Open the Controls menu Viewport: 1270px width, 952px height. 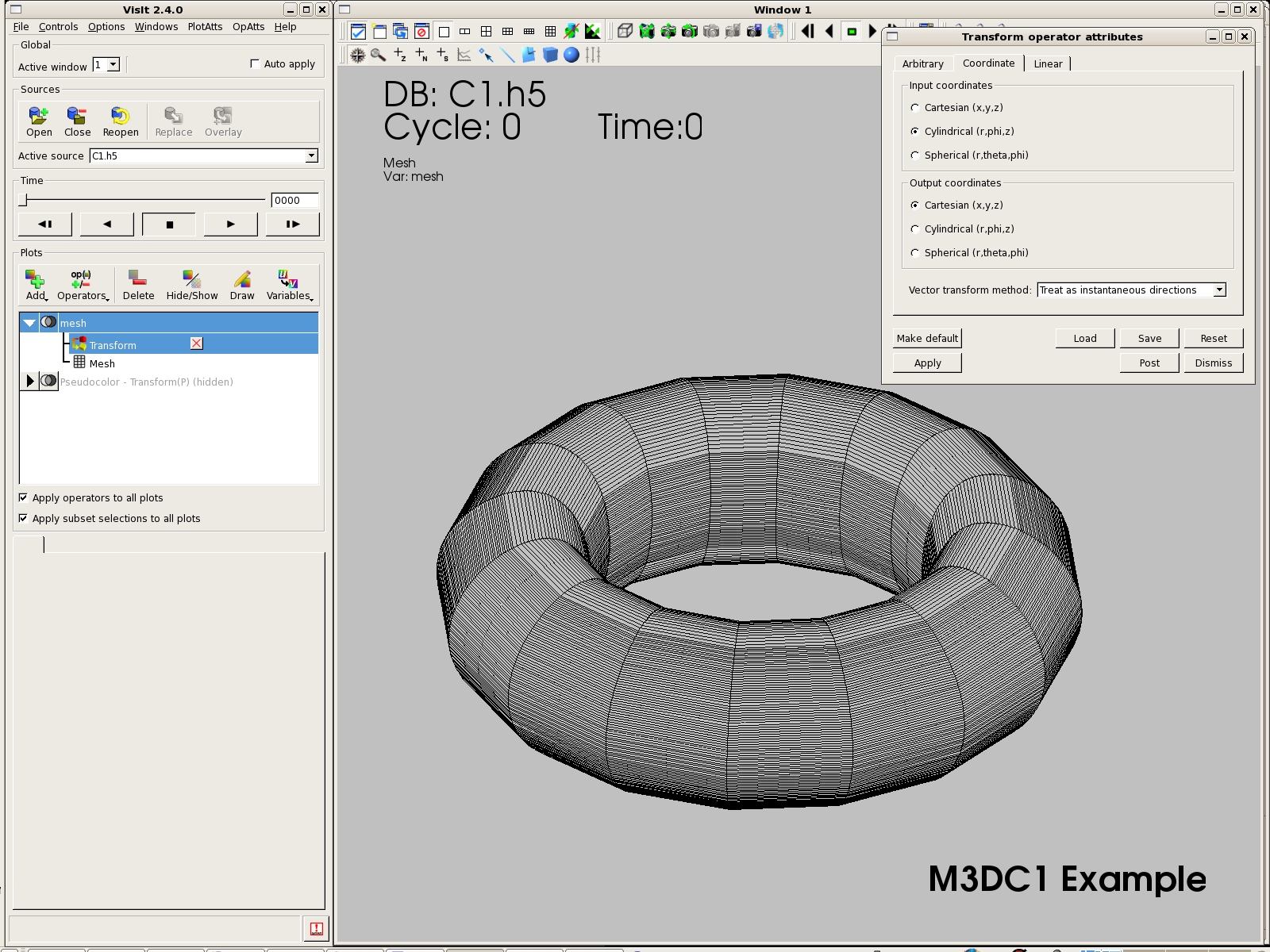coord(58,26)
